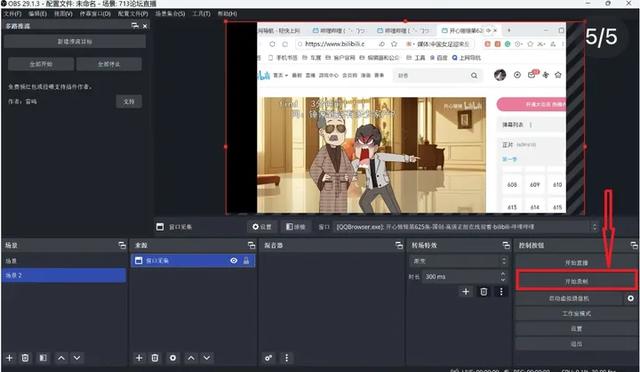Viewport: 640px width, 372px height.
Task: Add a scene transition with plus icon
Action: point(465,292)
